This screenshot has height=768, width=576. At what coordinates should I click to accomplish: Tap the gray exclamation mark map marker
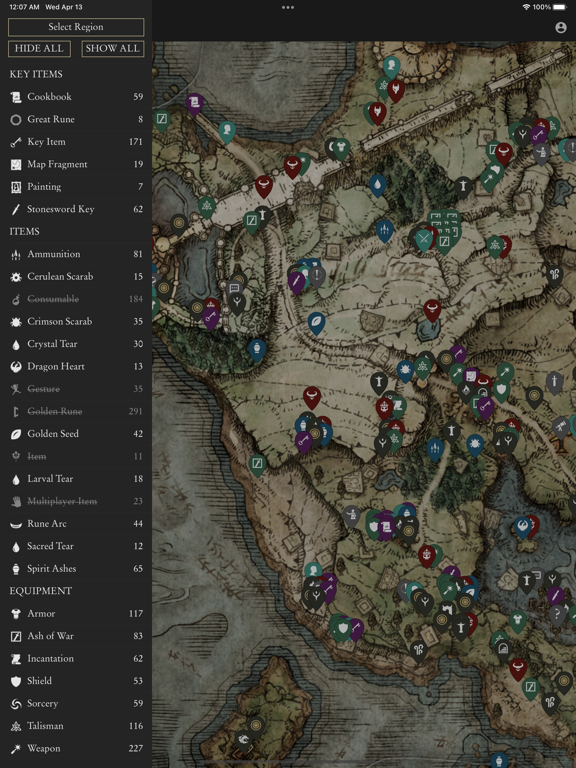(x=317, y=275)
